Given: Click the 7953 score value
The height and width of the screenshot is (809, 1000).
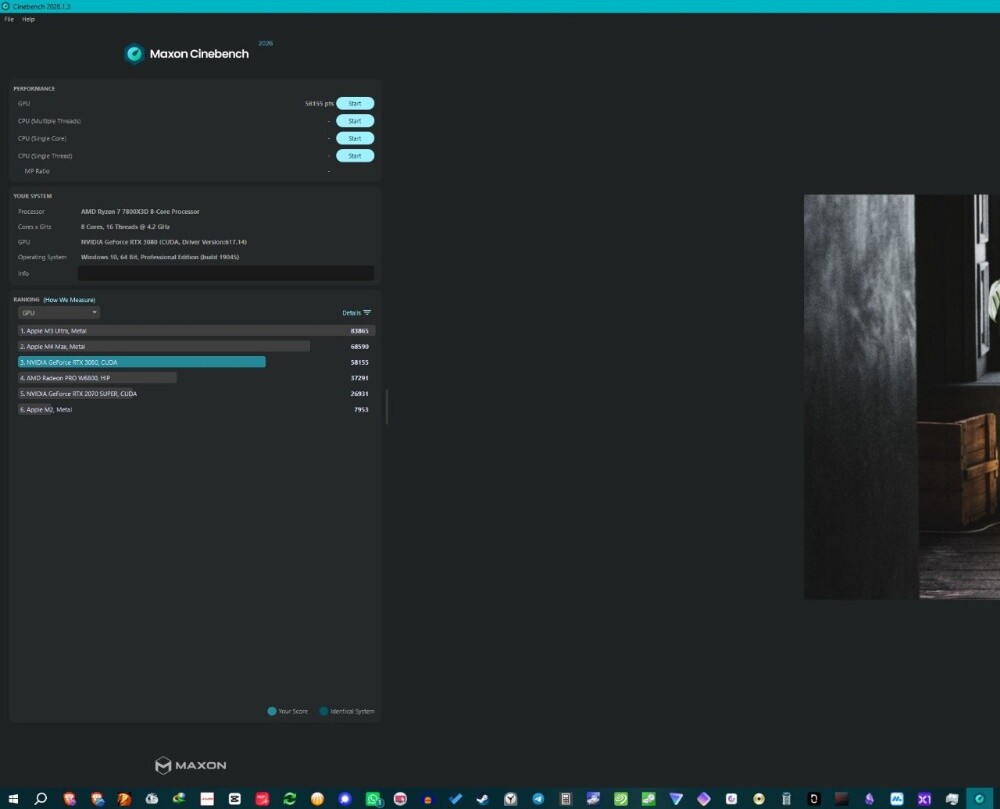Looking at the screenshot, I should (x=362, y=410).
